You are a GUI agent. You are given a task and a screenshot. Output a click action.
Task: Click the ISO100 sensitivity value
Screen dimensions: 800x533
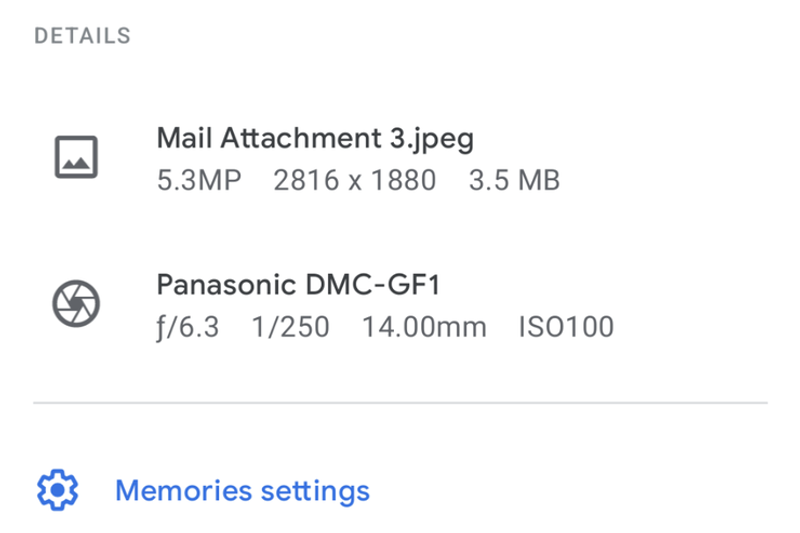pos(566,327)
